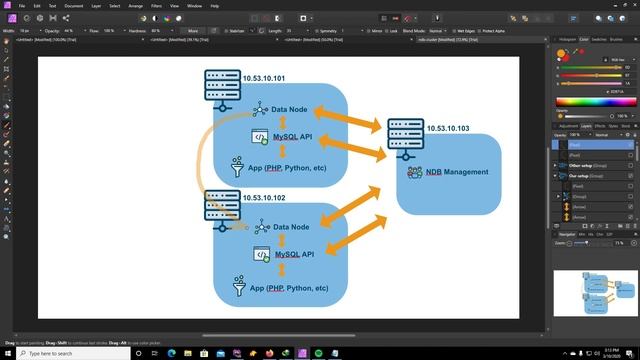Image resolution: width=640 pixels, height=360 pixels.
Task: Open the Assistant options tuxedo icon
Action: pos(437,18)
